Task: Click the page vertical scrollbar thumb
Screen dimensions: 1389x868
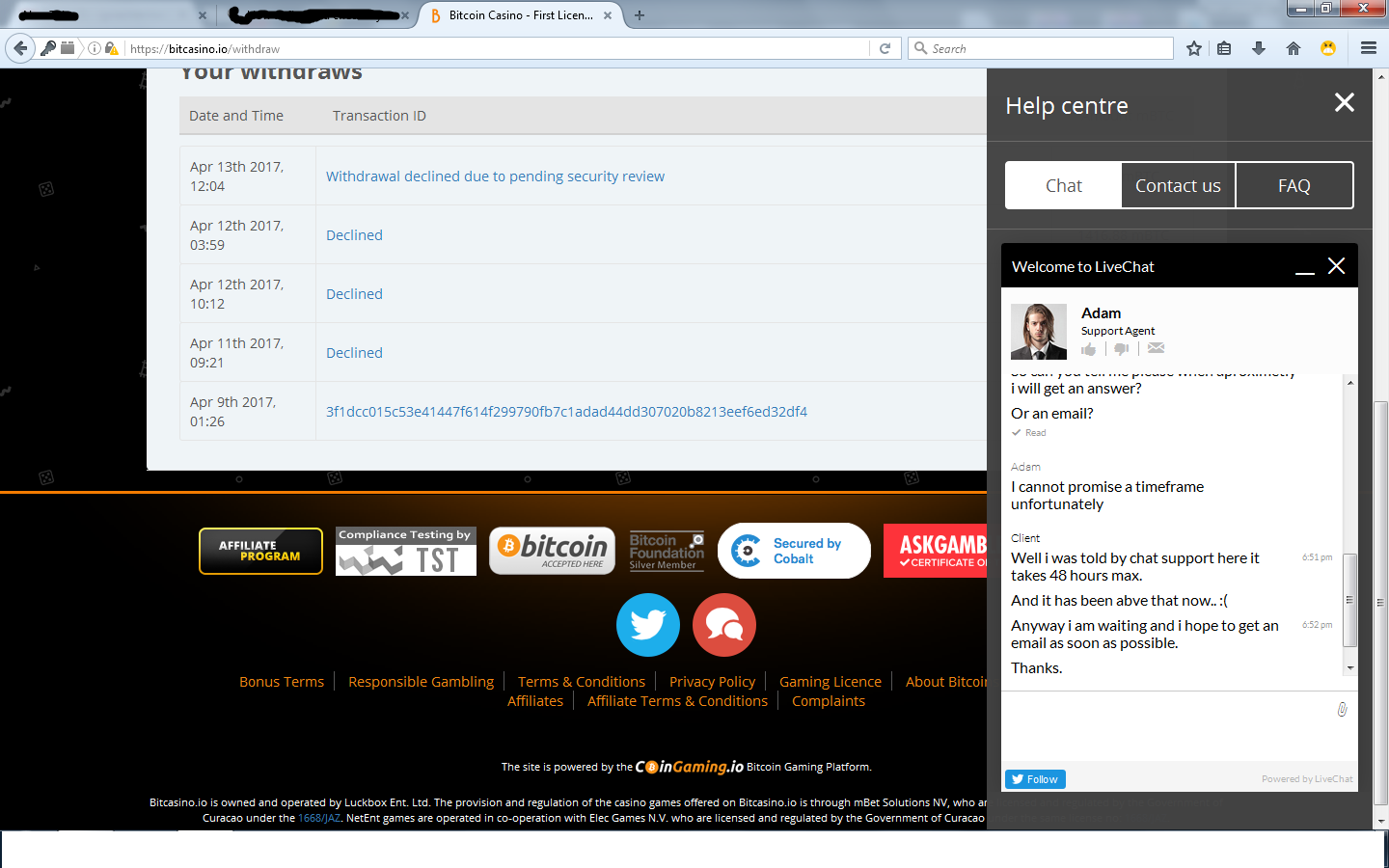Action: [1380, 603]
